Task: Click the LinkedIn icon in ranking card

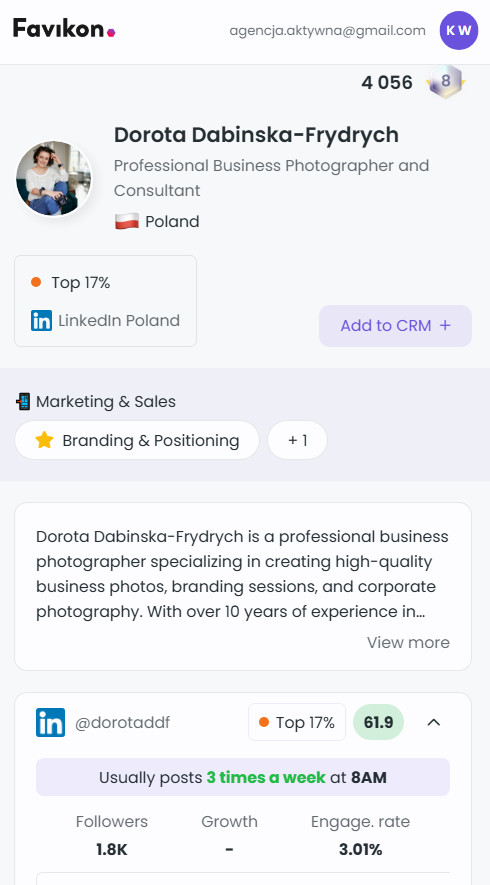Action: (x=42, y=321)
